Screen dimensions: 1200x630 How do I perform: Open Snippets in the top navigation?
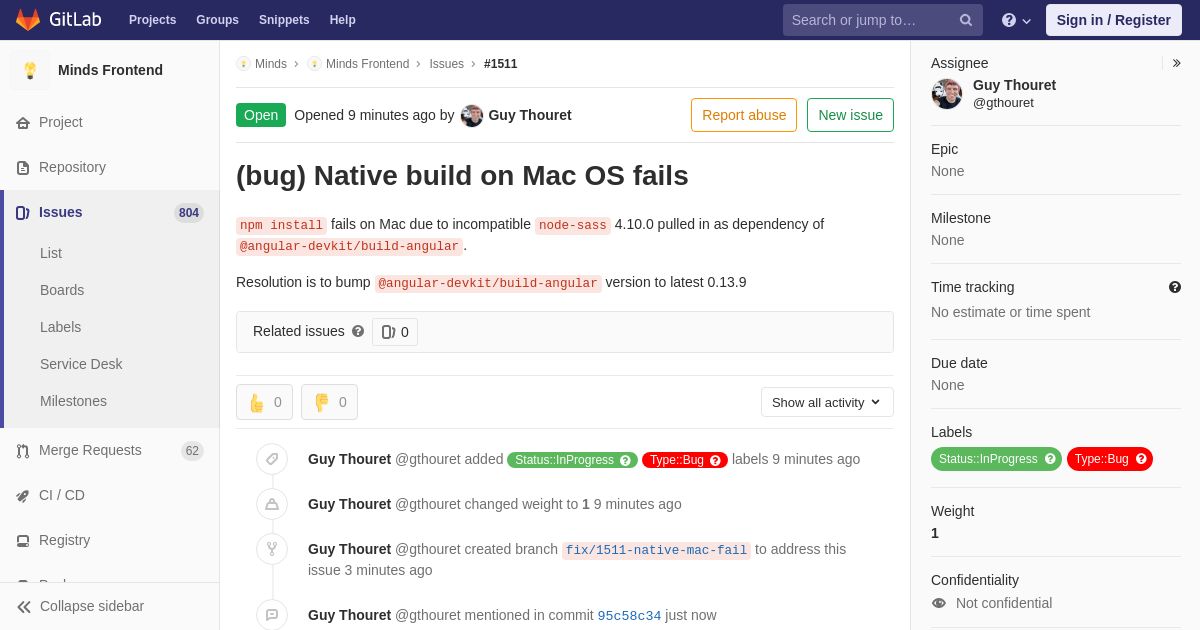click(284, 20)
